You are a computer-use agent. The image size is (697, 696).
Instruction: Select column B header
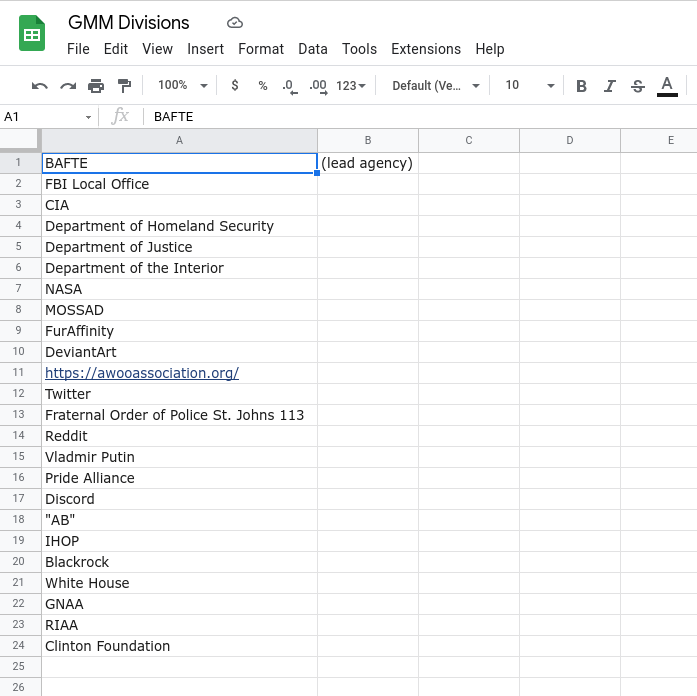pos(368,140)
